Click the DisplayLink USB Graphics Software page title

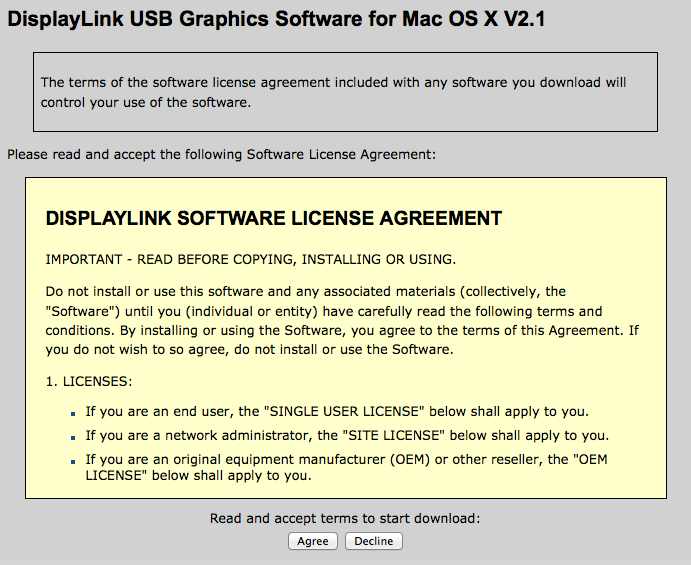[x=276, y=19]
